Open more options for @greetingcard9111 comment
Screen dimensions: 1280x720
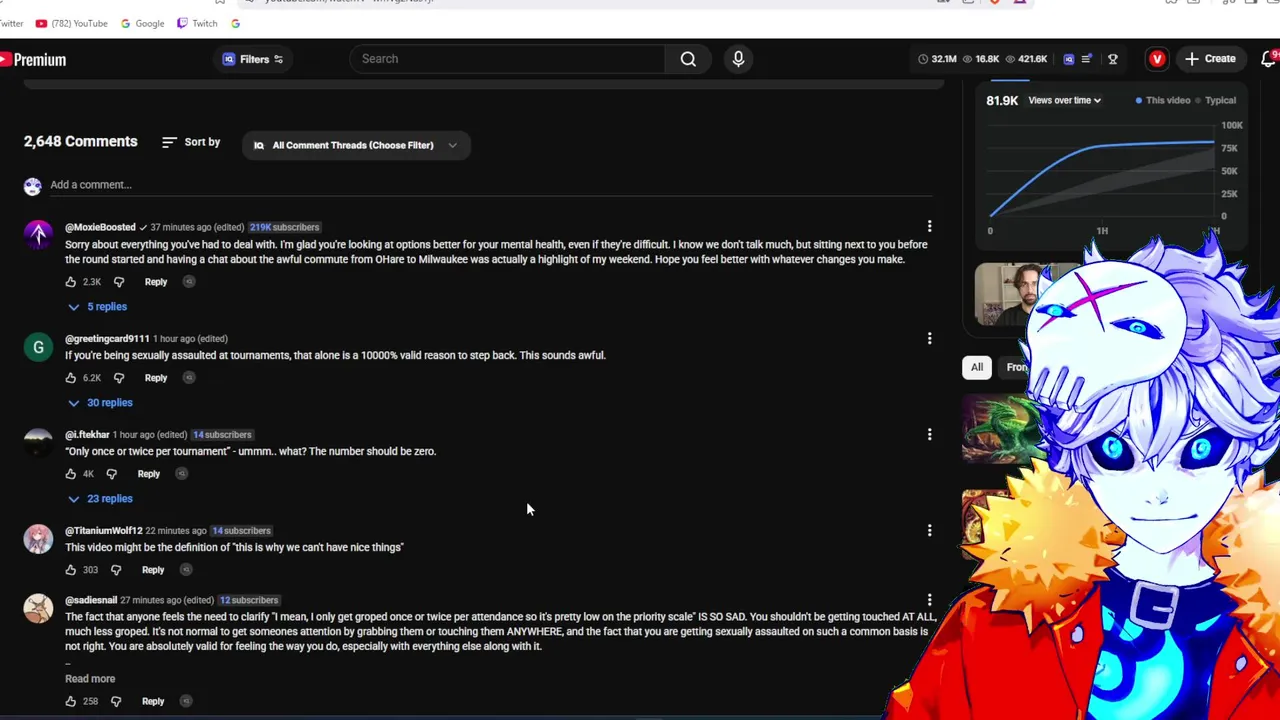[x=929, y=339]
